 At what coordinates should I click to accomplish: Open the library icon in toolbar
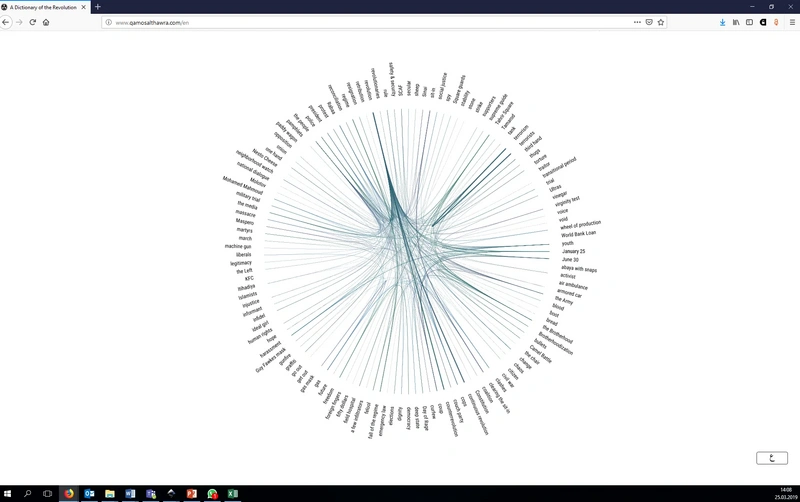pos(736,22)
